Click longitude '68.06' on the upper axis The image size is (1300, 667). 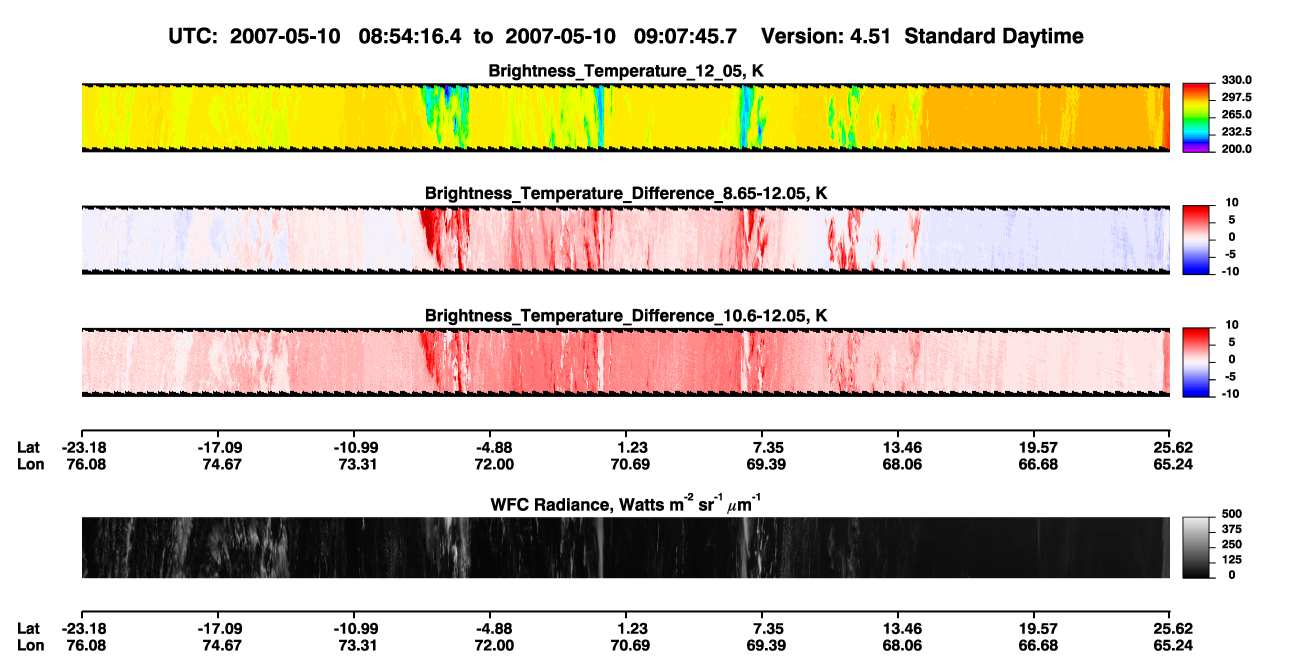point(902,464)
